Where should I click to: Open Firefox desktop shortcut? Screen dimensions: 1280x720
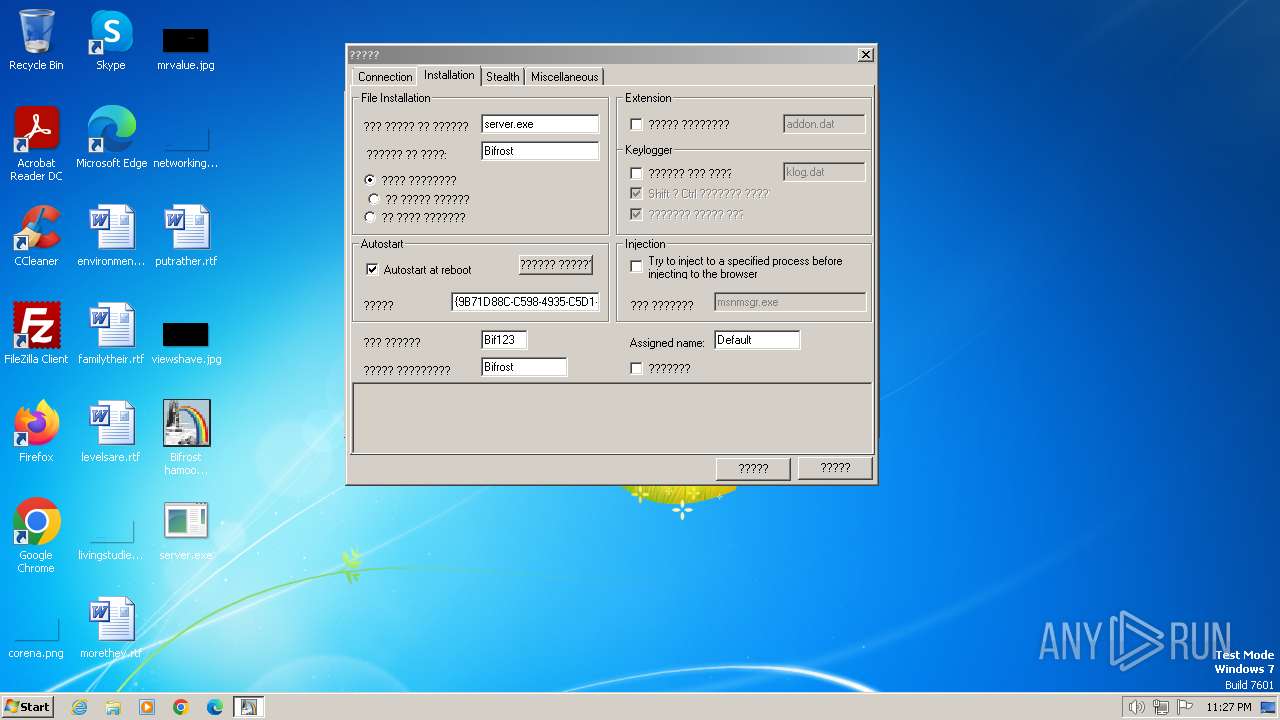pos(36,433)
